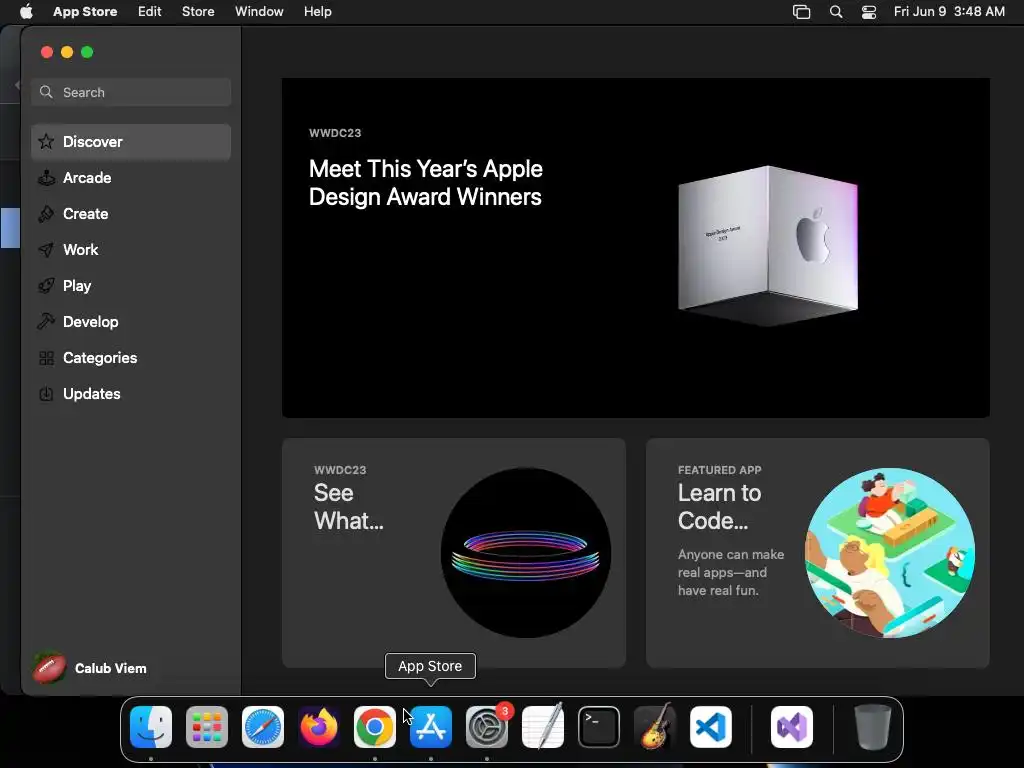Open the Updates section
This screenshot has width=1024, height=768.
(x=131, y=394)
